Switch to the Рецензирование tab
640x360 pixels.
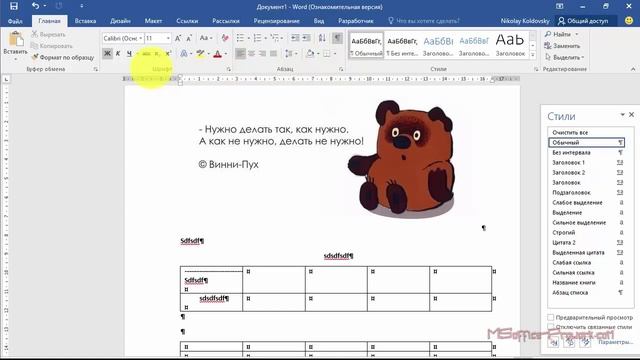(x=277, y=21)
